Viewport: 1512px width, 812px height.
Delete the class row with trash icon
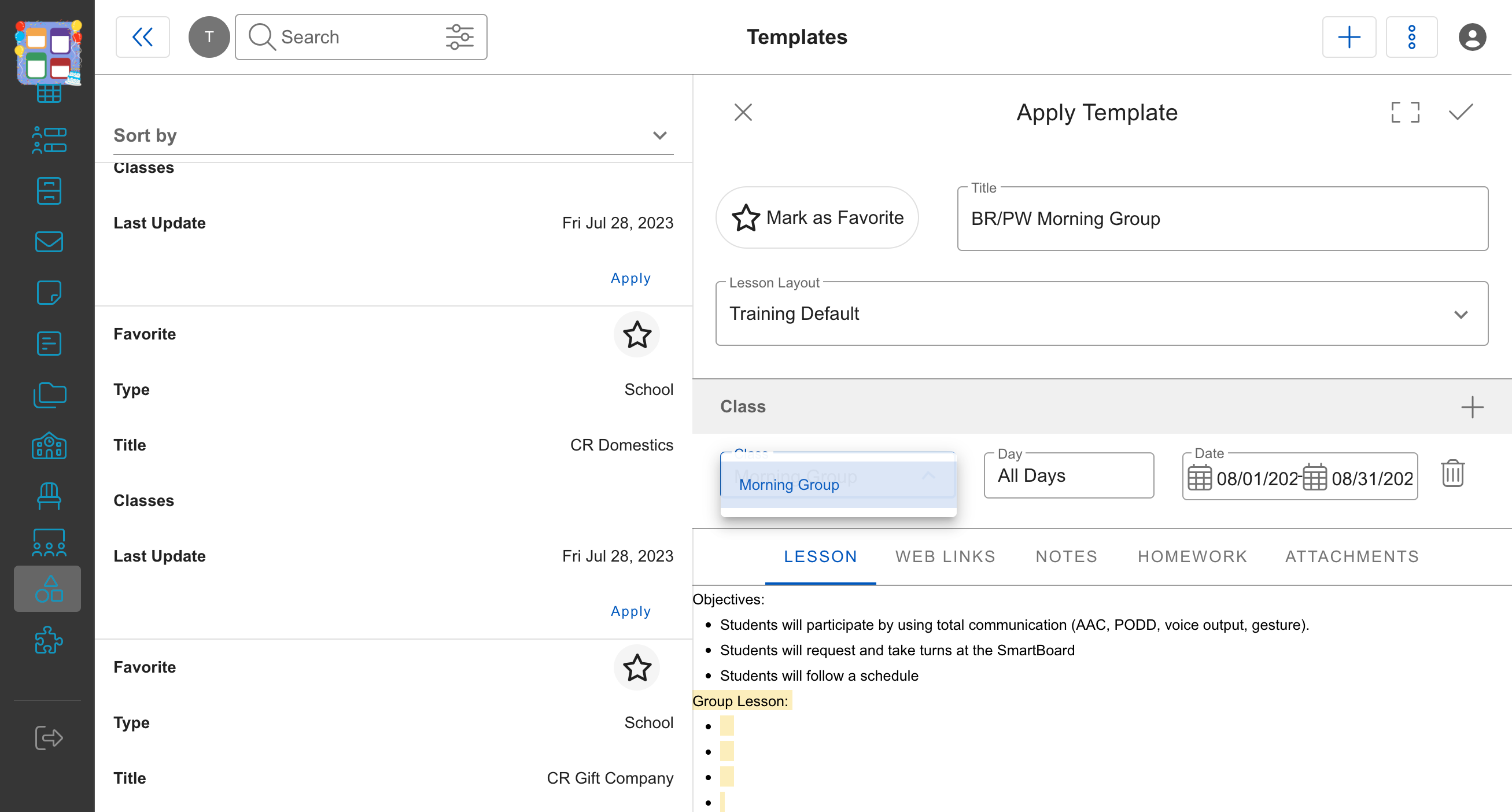click(1453, 474)
